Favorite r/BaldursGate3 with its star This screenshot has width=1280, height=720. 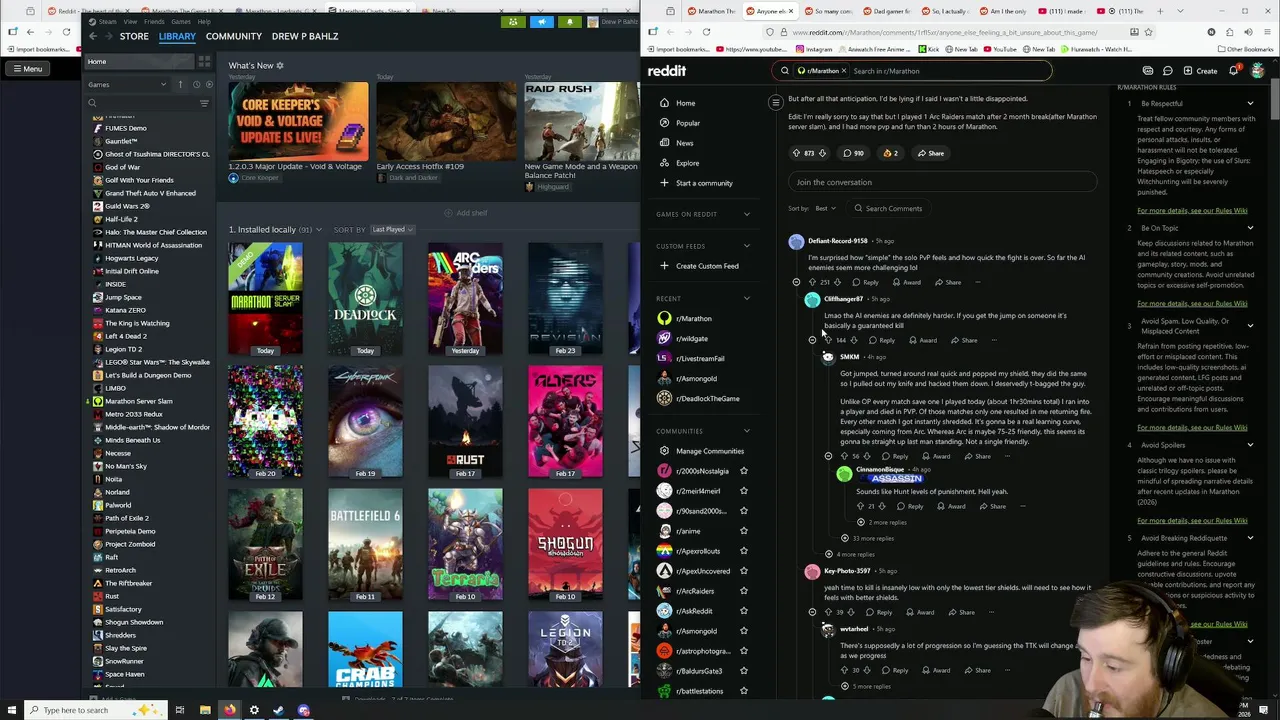pos(743,671)
